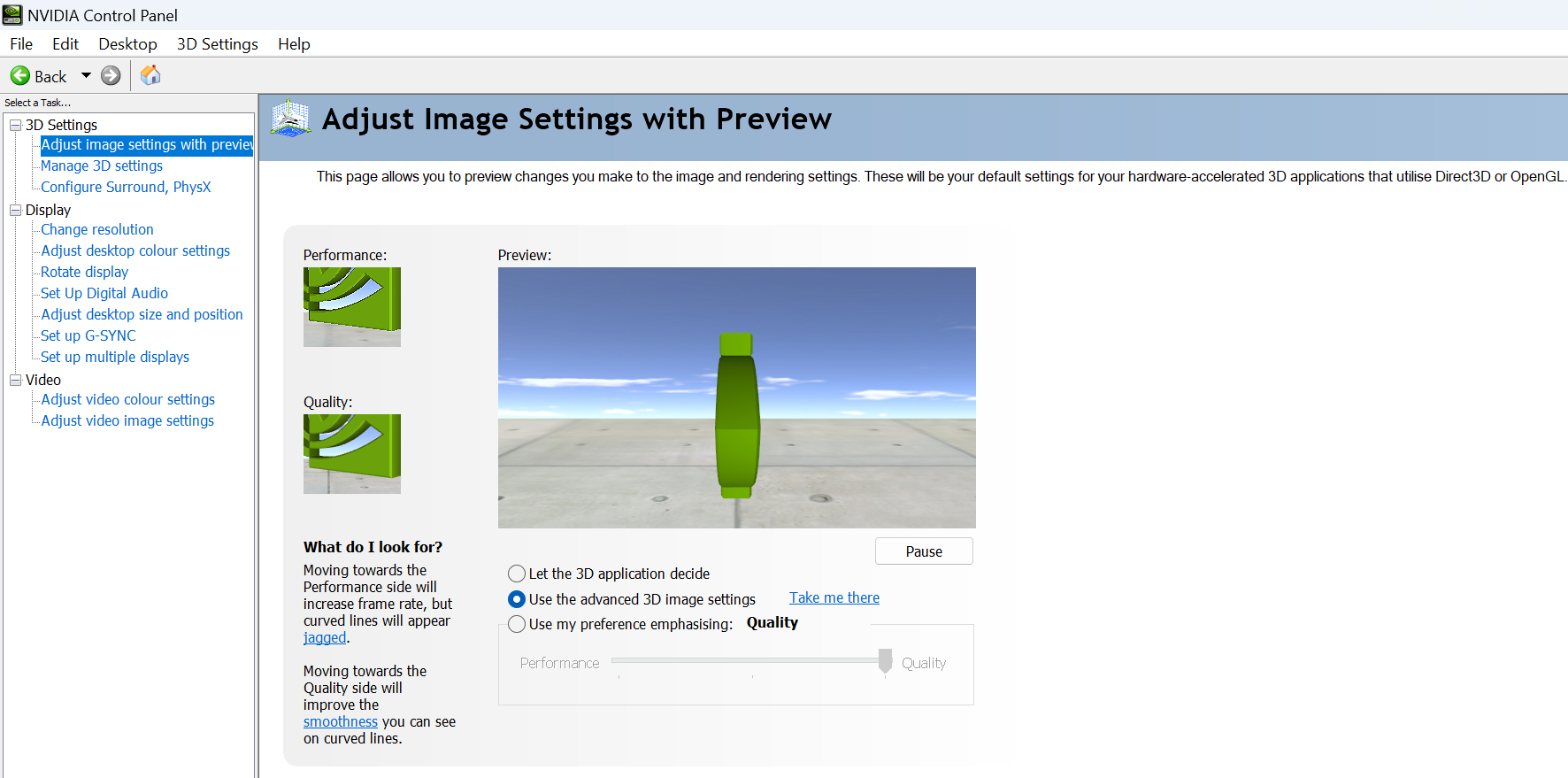Click the Back button label
Screen dimensions: 1568x778
point(50,77)
